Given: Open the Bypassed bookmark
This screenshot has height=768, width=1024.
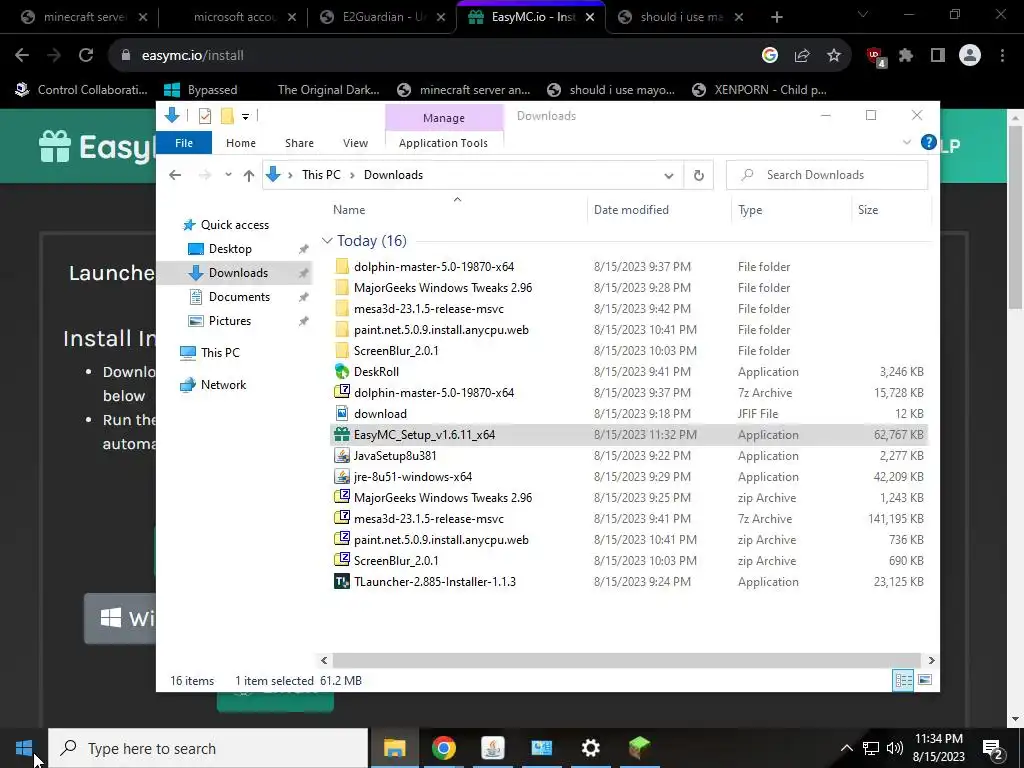Looking at the screenshot, I should pos(200,90).
